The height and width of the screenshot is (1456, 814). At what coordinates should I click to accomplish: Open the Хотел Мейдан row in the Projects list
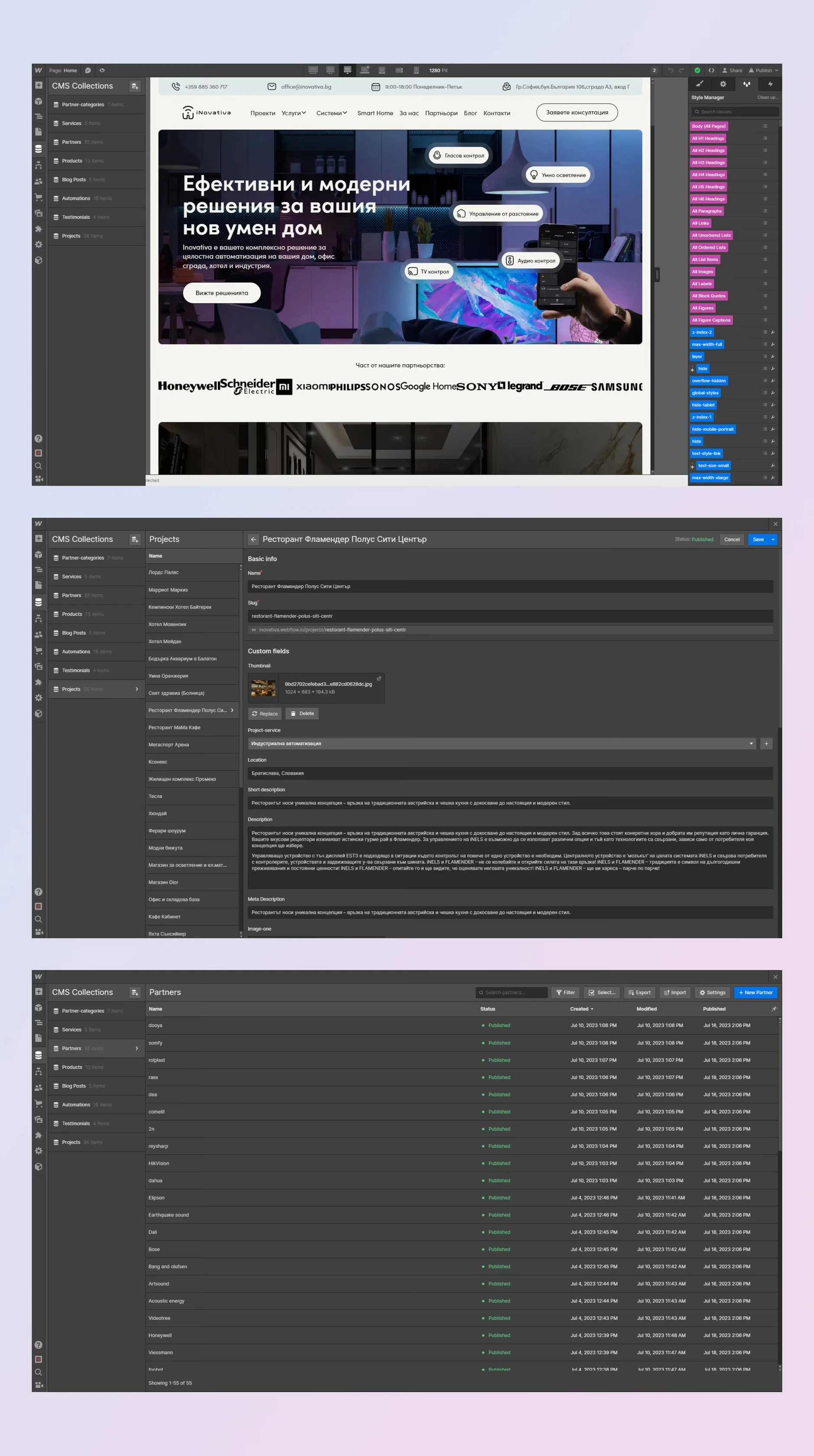point(192,641)
